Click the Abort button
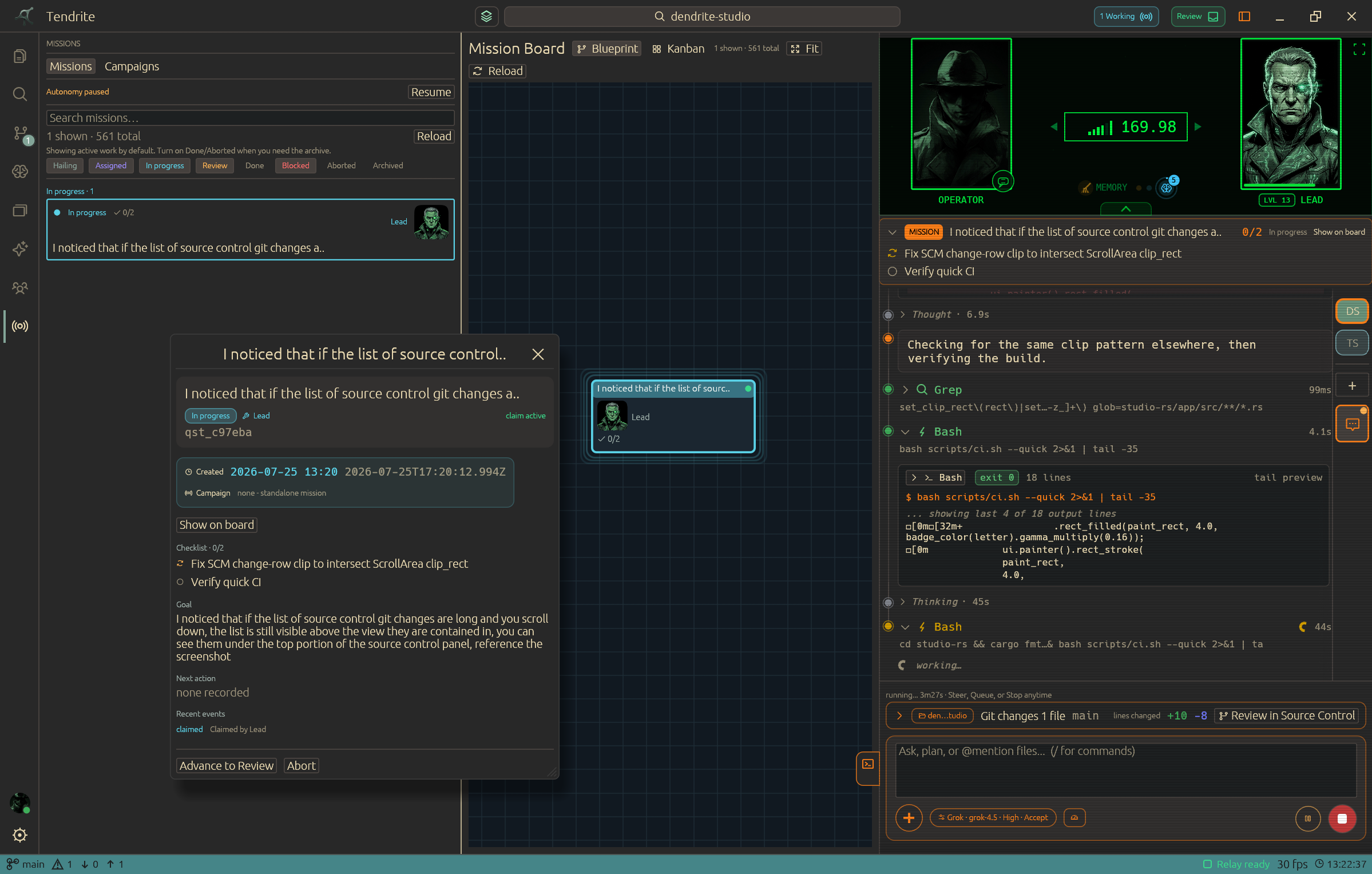The height and width of the screenshot is (874, 1372). [301, 766]
